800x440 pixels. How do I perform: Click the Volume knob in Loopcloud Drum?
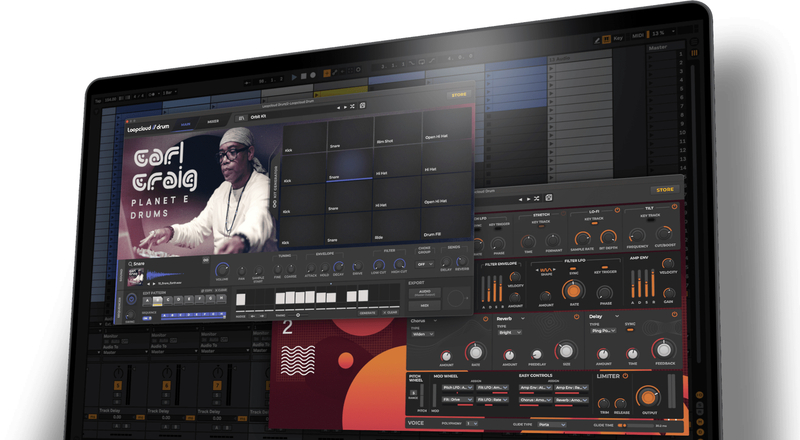222,270
